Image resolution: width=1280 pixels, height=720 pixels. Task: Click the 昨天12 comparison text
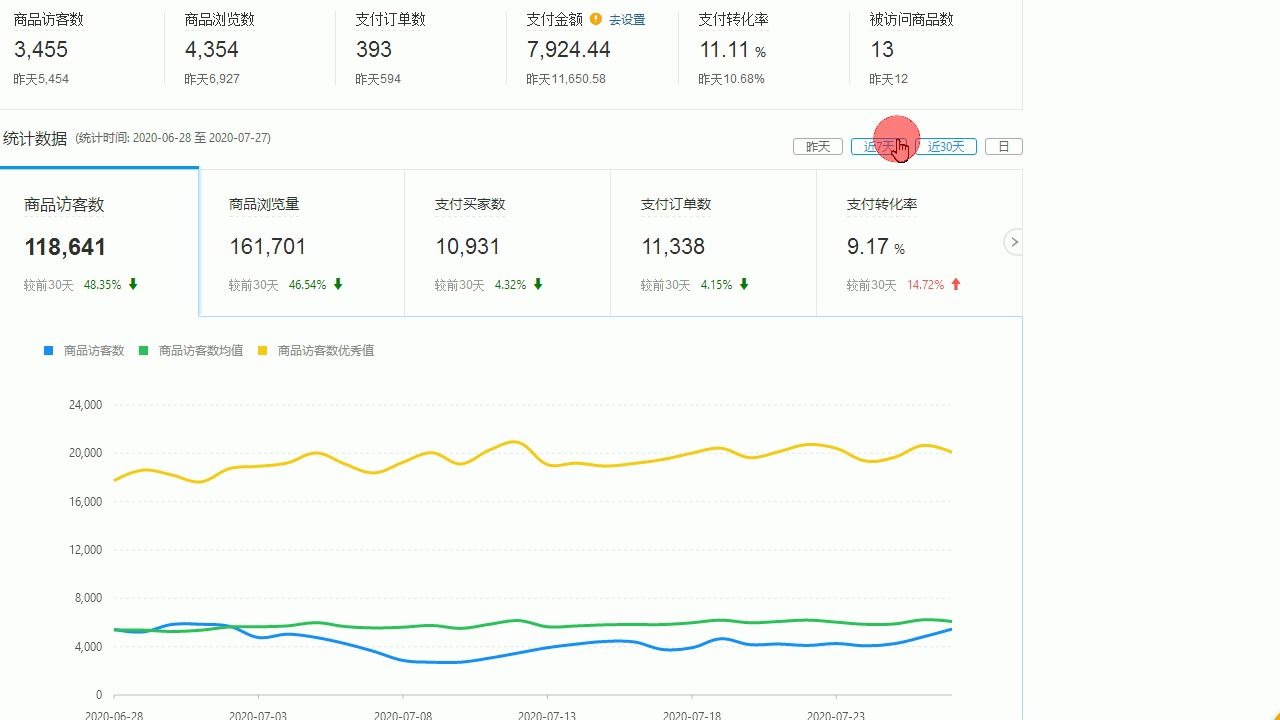point(889,79)
